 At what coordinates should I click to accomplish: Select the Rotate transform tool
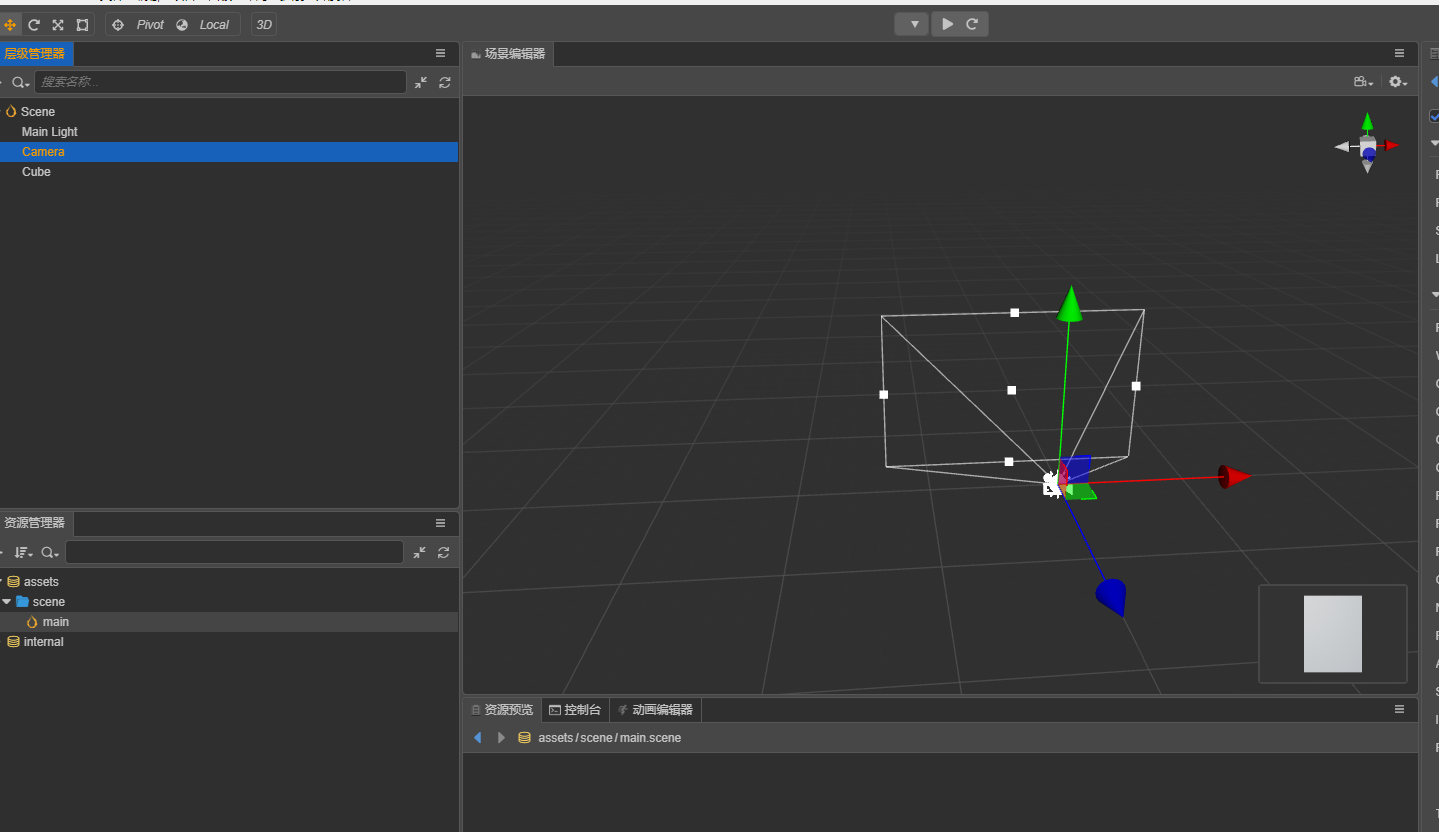pos(34,25)
